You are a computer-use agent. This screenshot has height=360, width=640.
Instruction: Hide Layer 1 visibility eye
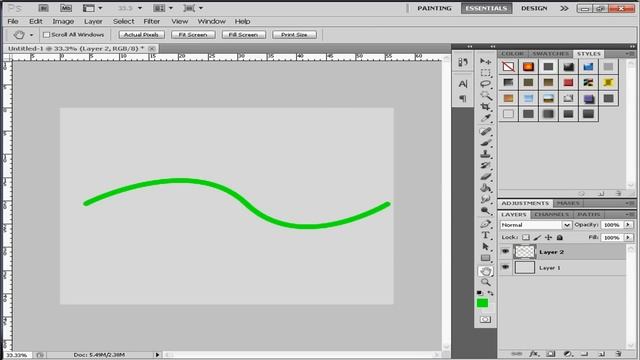[505, 267]
